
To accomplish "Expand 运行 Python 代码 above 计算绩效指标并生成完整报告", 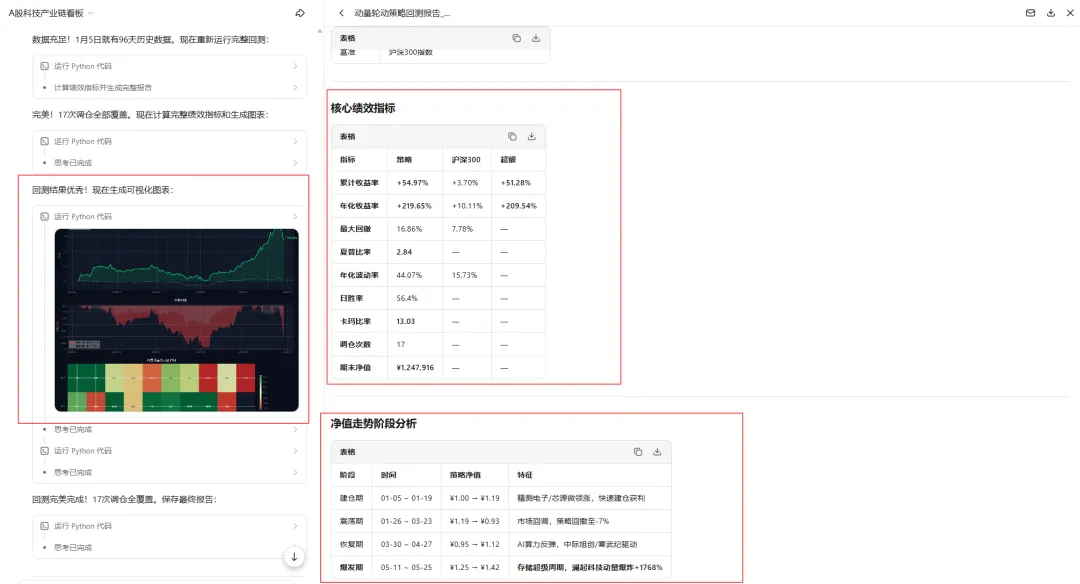I will 169,66.
